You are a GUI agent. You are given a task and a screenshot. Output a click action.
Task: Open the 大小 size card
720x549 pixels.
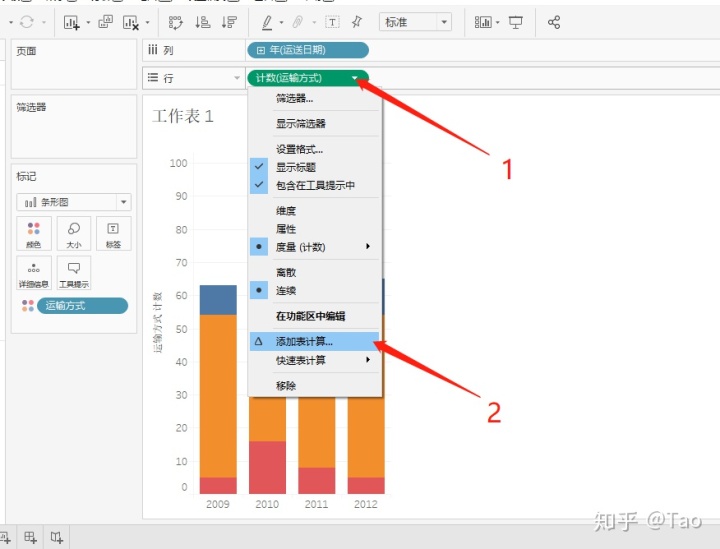tap(74, 233)
